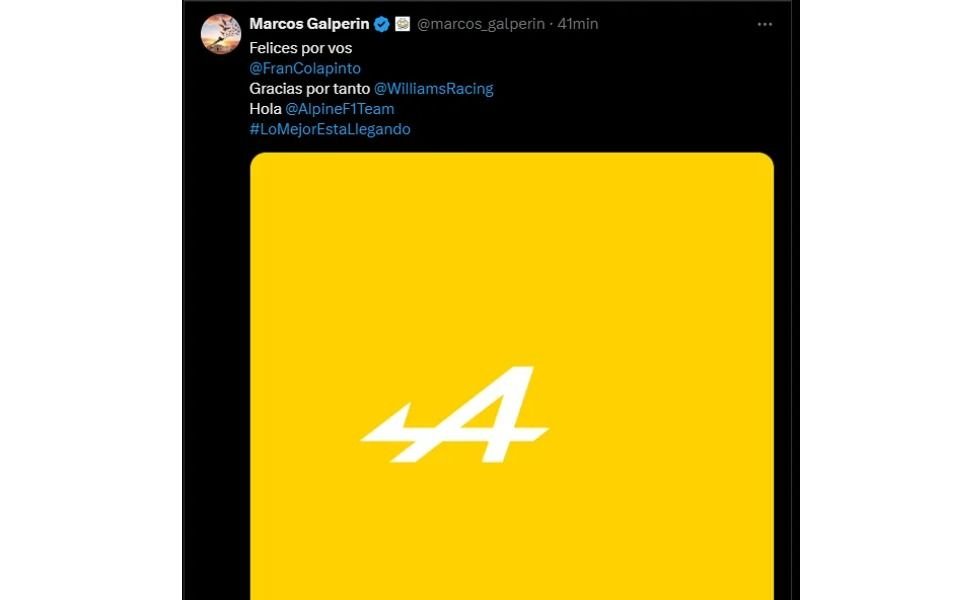Click the "Gracias por tanto" text
The height and width of the screenshot is (600, 960).
click(x=310, y=88)
